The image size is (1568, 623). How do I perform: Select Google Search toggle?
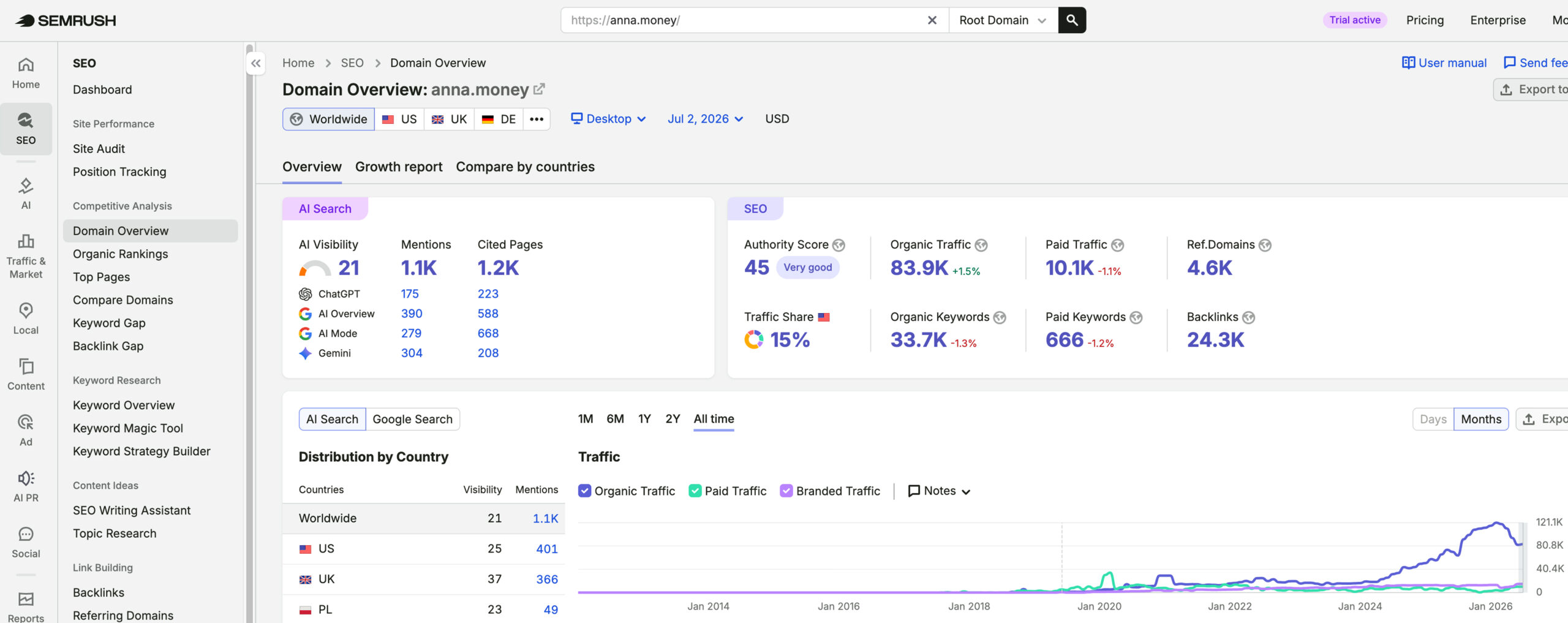tap(413, 419)
